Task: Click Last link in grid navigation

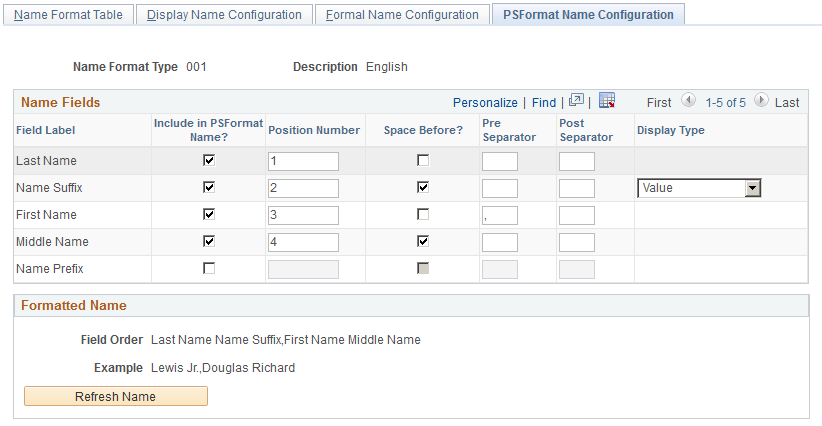Action: coord(787,103)
